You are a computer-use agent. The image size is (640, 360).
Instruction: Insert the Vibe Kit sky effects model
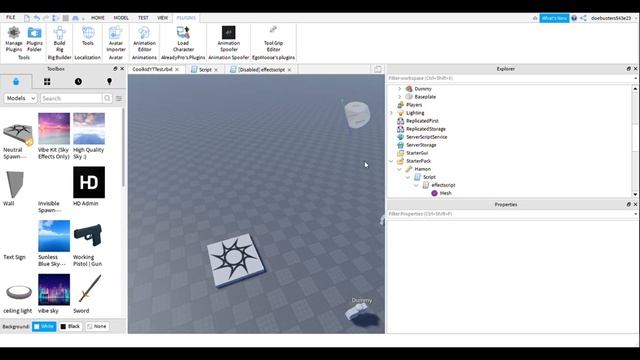54,136
